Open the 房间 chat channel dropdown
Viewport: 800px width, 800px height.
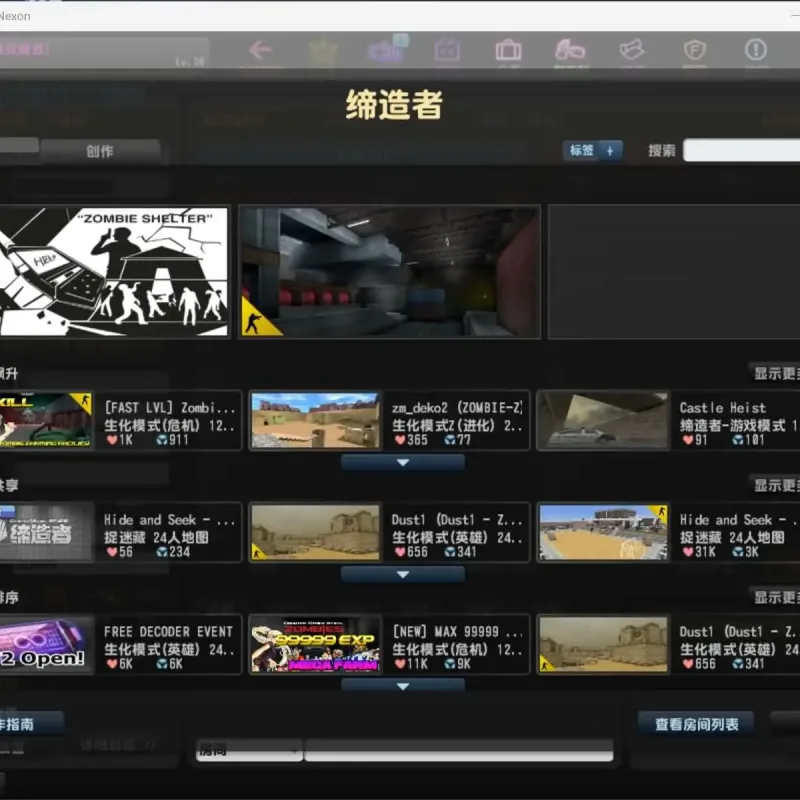[249, 751]
